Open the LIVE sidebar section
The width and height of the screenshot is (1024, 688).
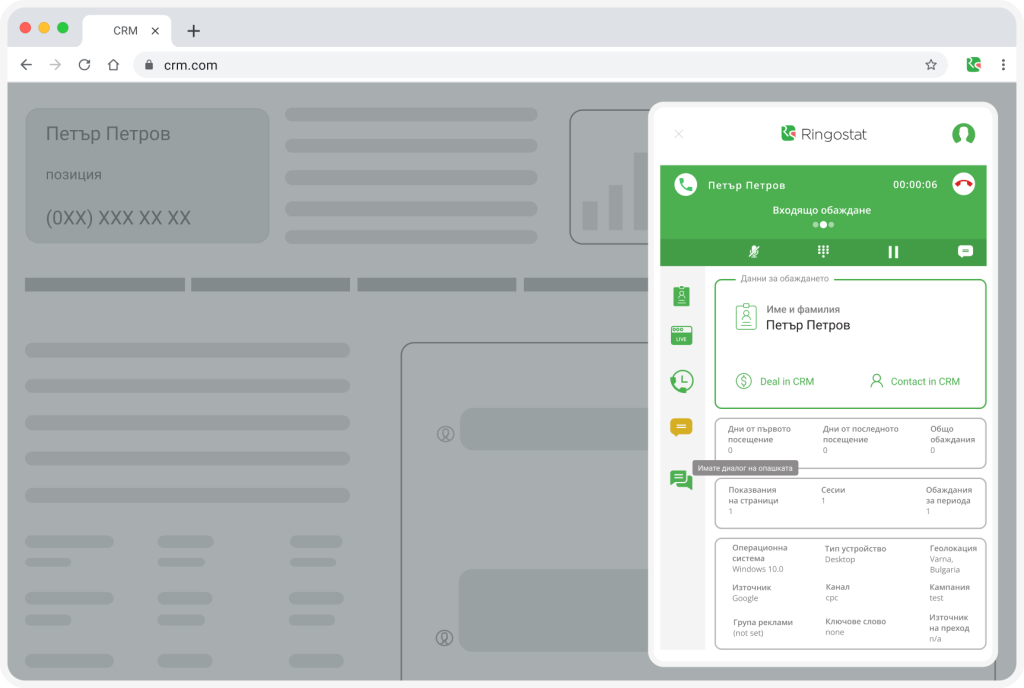click(x=681, y=336)
